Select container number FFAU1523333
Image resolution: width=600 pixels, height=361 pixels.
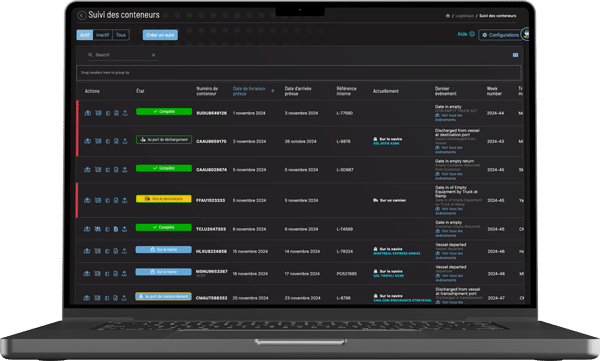point(210,200)
